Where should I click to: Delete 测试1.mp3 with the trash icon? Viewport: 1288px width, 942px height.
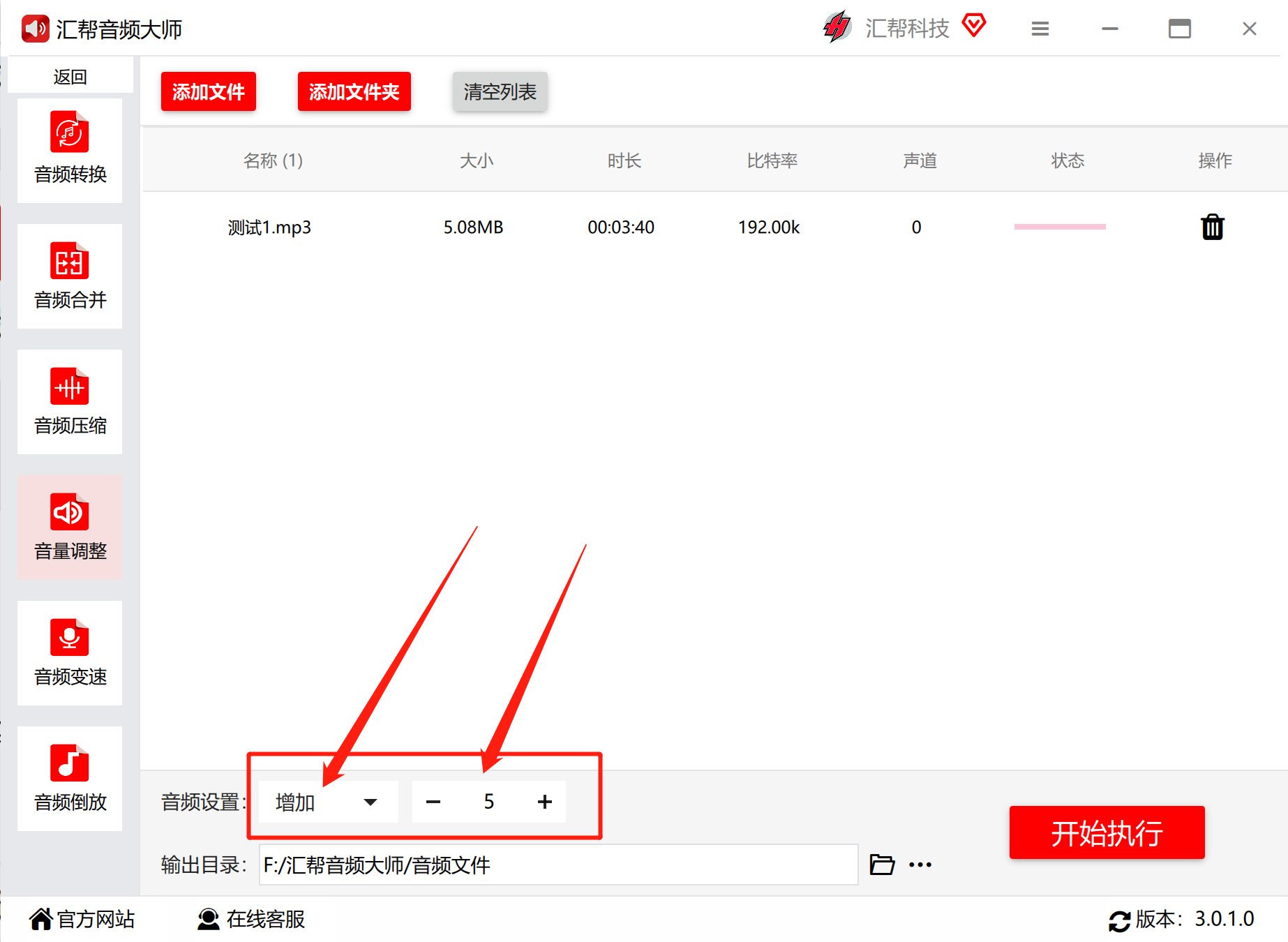click(1213, 227)
